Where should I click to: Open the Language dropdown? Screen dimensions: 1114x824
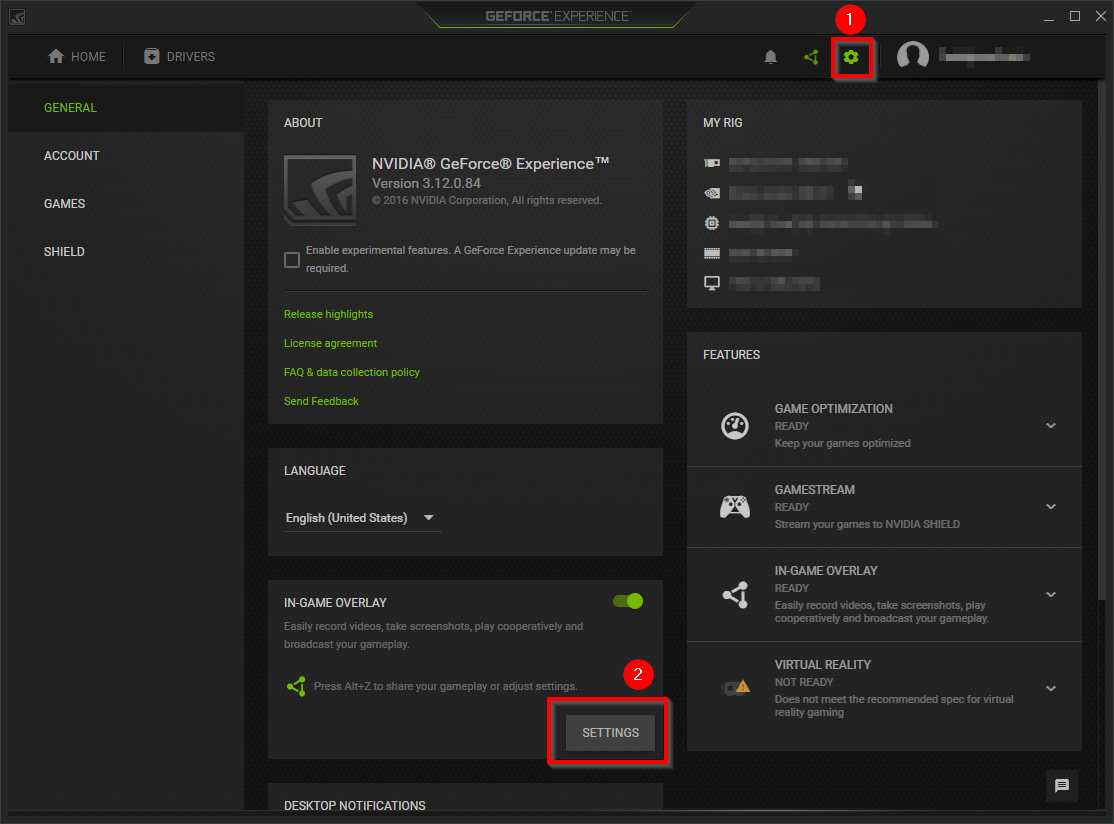click(x=361, y=518)
